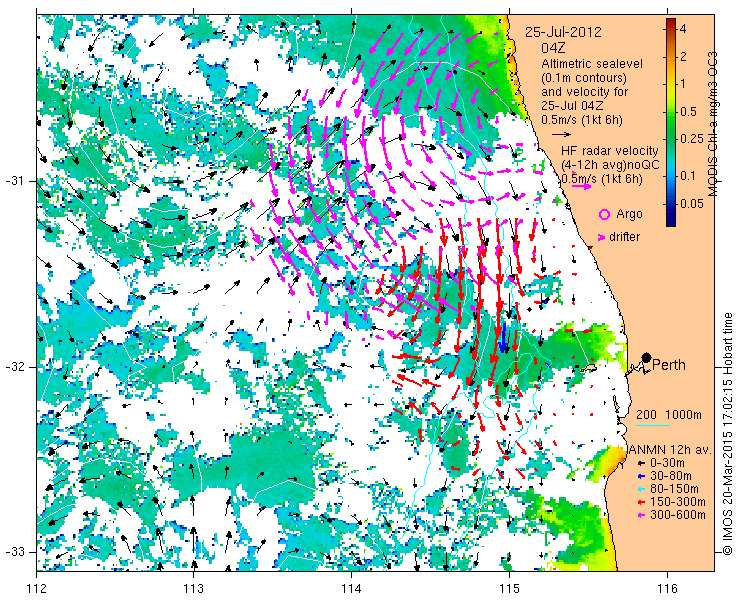Click the 'ANMN 12h av.' legend heading
Image resolution: width=740 pixels, height=600 pixels.
[670, 450]
